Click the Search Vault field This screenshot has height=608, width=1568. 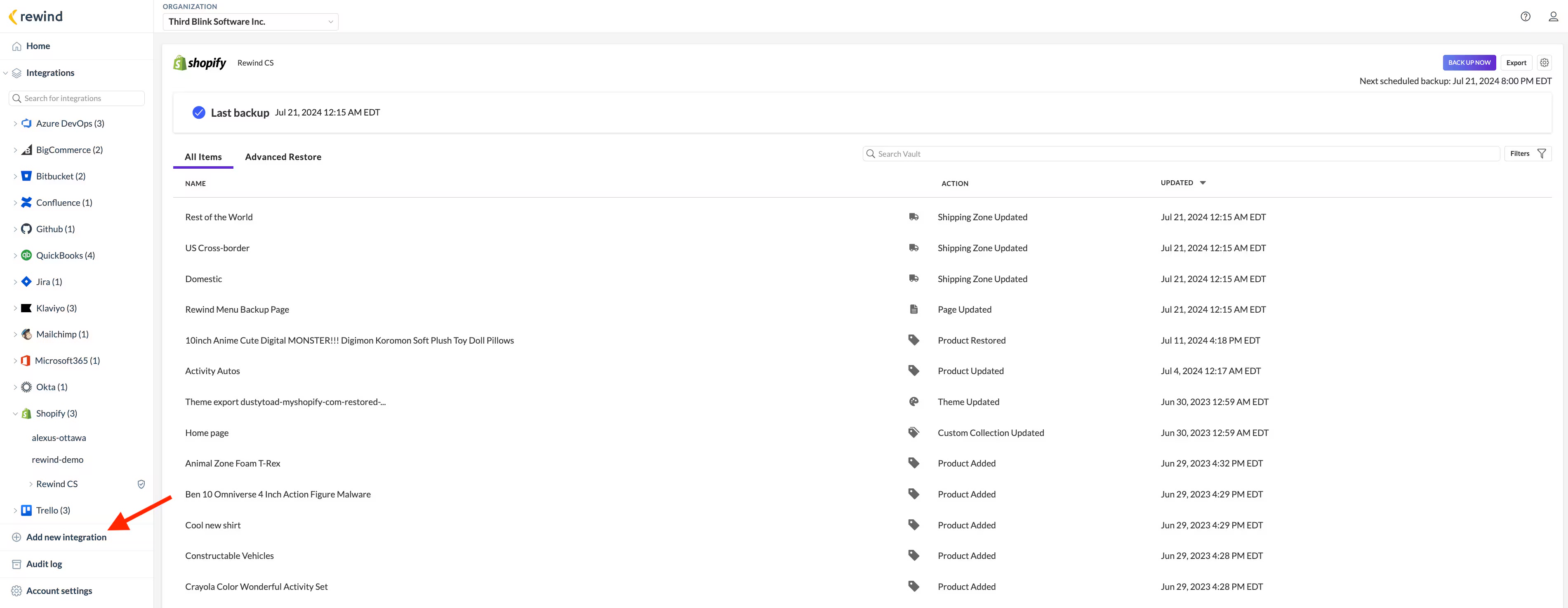click(1181, 154)
